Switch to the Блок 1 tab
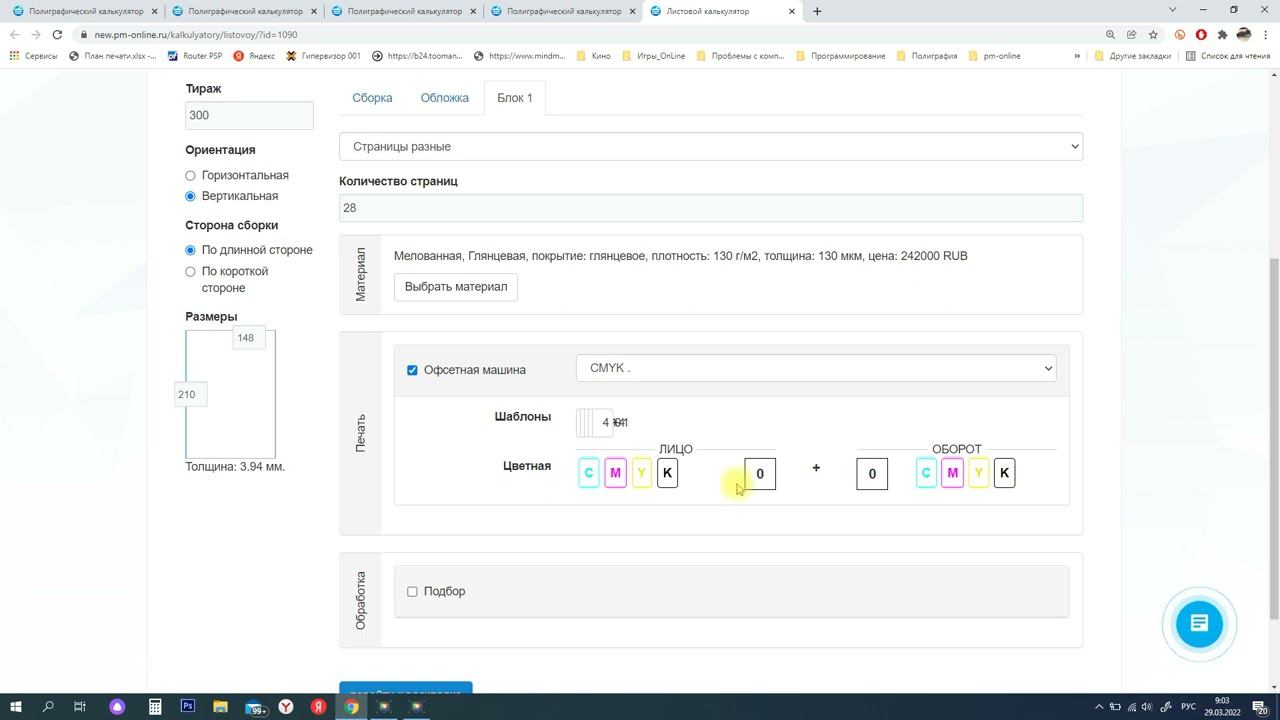 (515, 98)
